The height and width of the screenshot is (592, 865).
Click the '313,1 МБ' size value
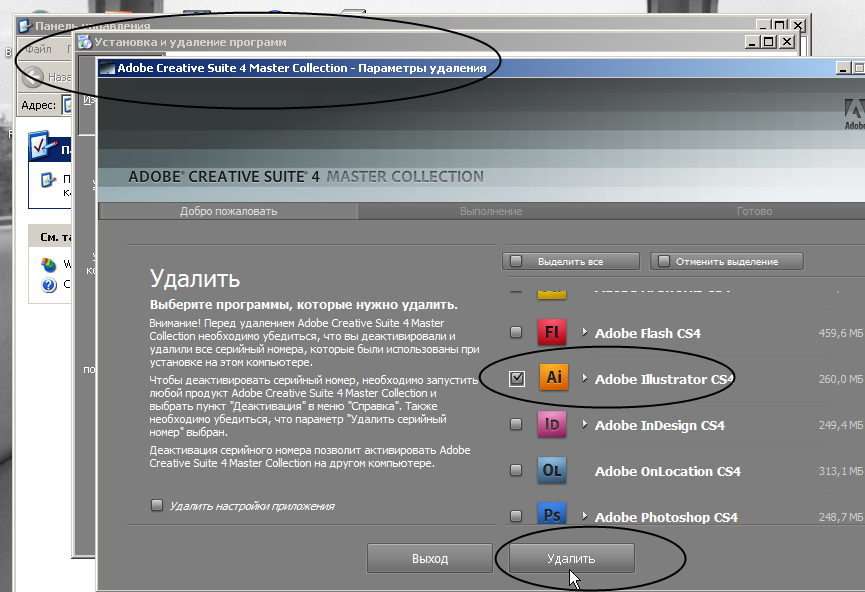(841, 471)
